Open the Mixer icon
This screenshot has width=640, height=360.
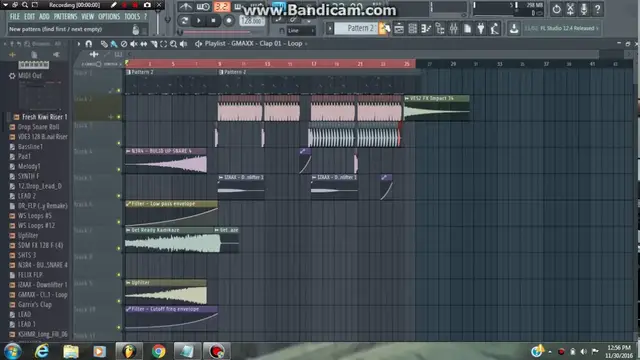pos(453,28)
